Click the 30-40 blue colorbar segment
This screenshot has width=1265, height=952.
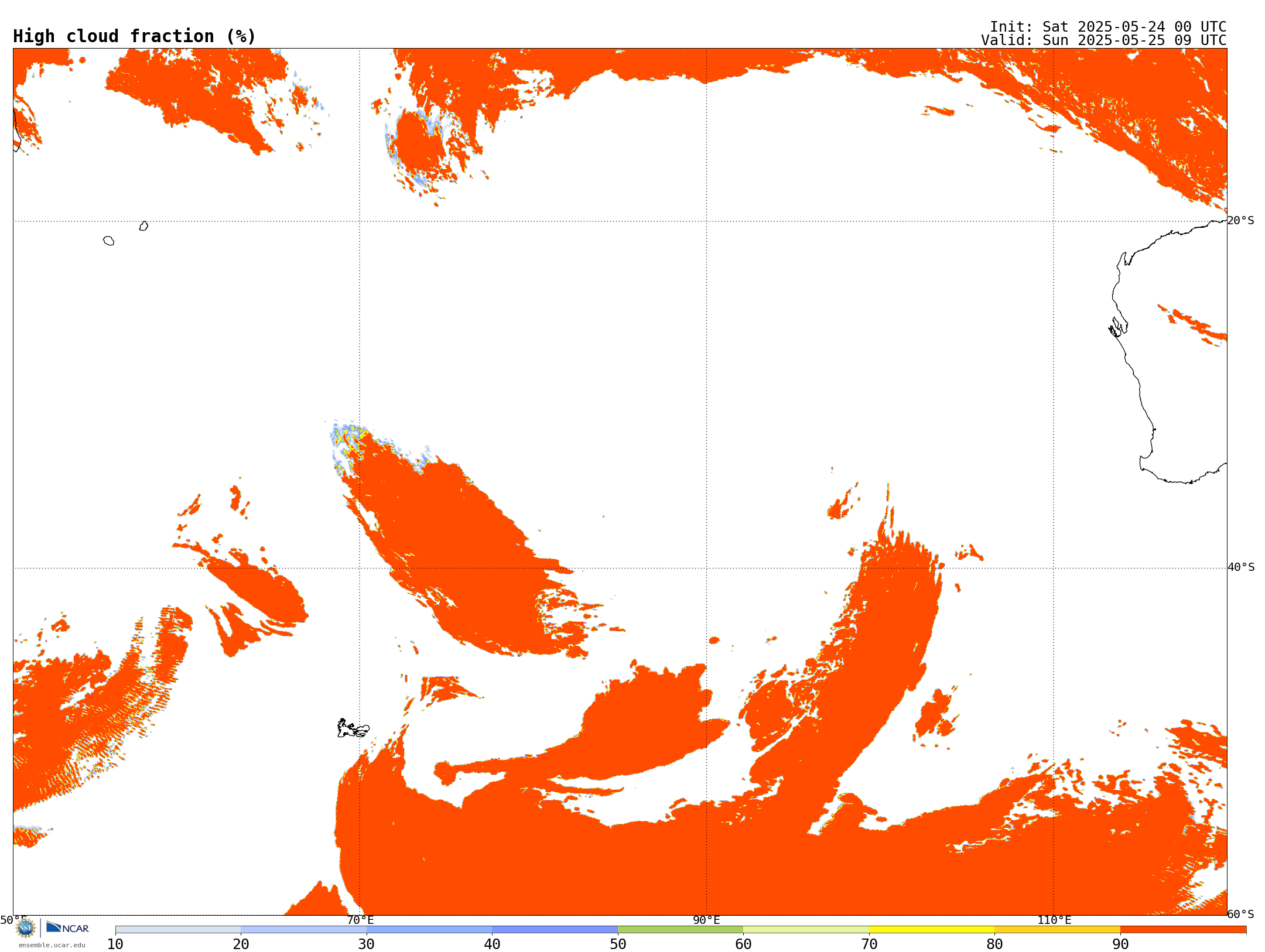click(x=429, y=930)
